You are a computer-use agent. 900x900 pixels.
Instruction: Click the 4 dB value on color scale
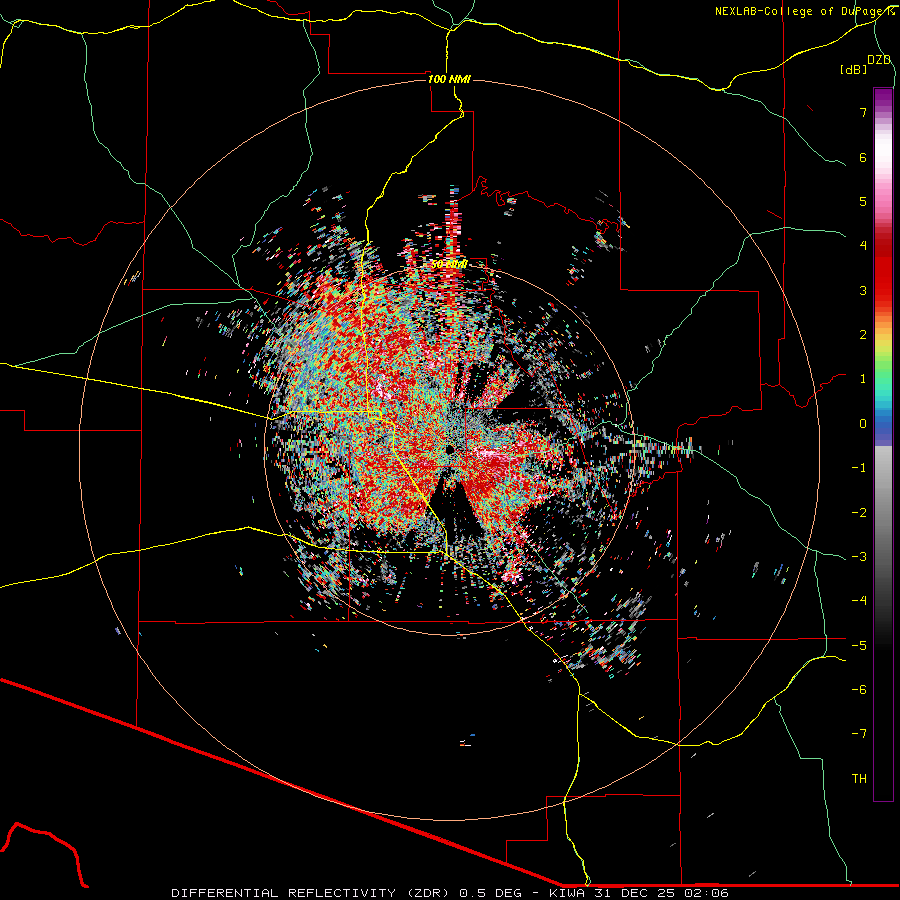pyautogui.click(x=863, y=246)
